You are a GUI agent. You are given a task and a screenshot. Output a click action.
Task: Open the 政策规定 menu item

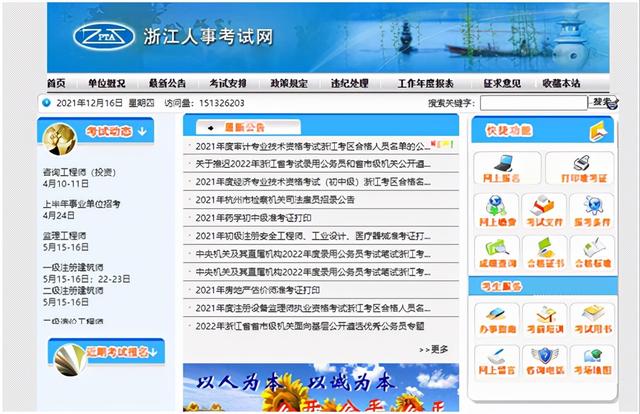tap(289, 83)
